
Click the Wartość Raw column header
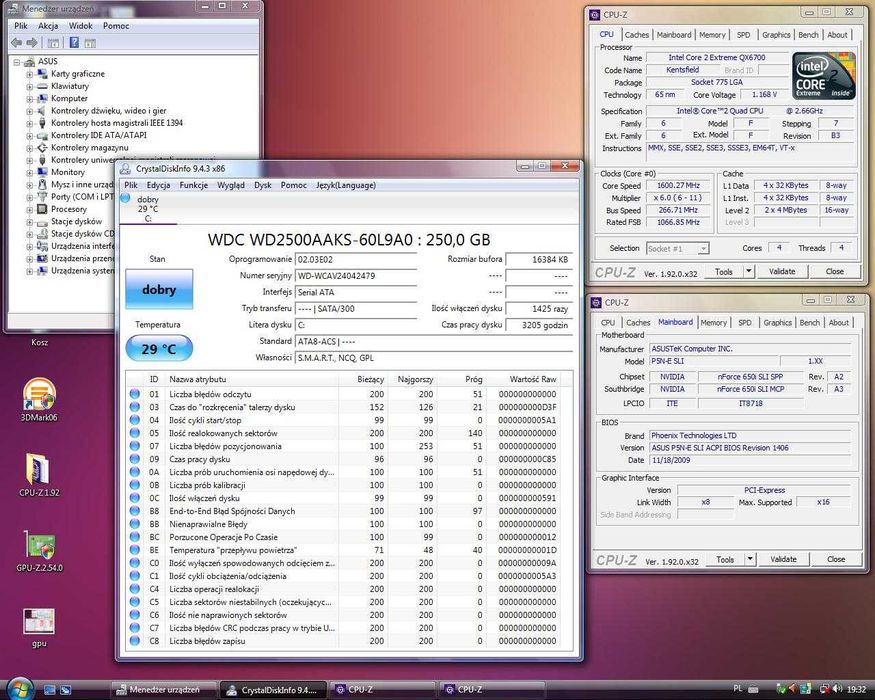(523, 379)
